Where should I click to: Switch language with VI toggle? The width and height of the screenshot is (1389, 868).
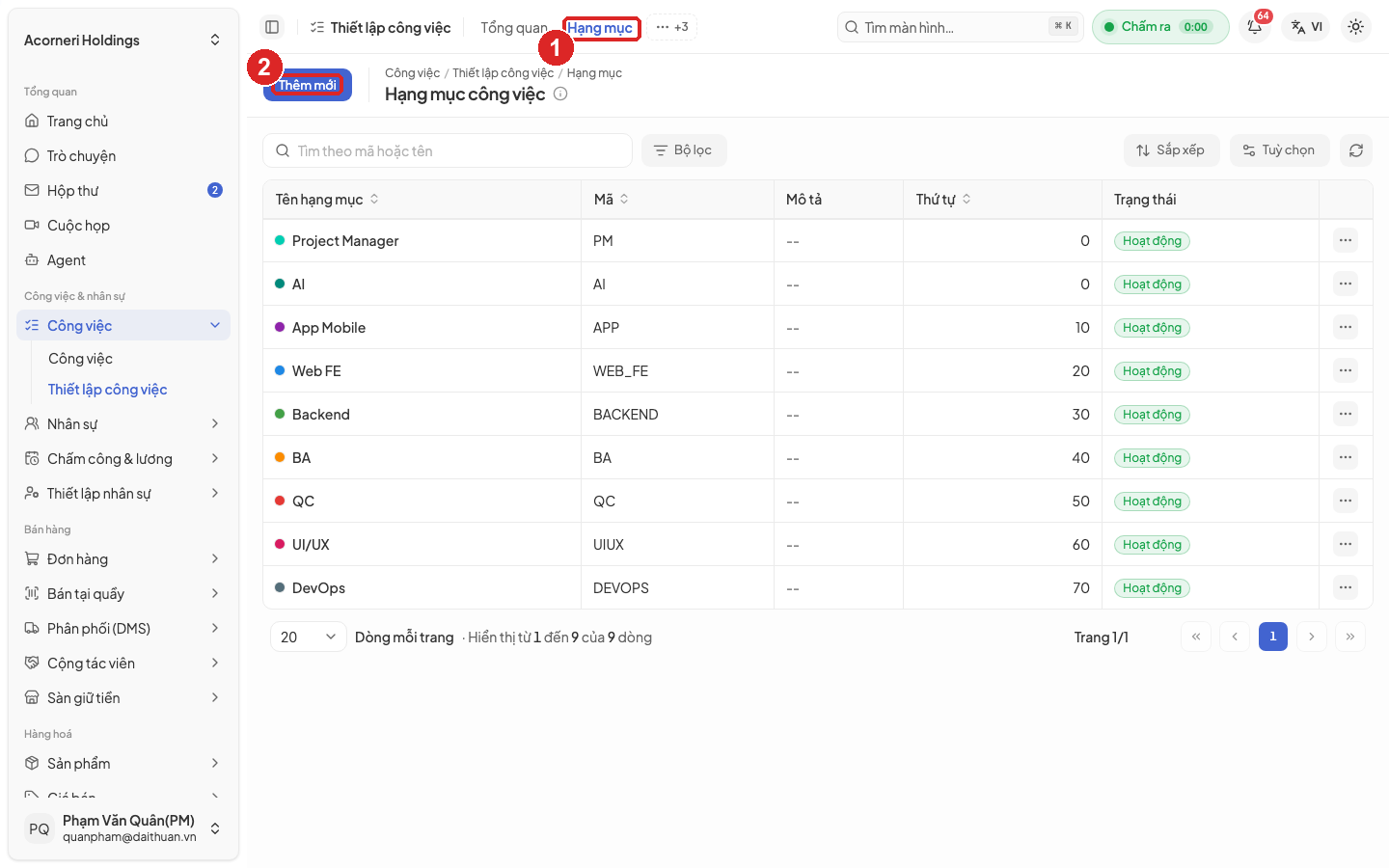pos(1306,27)
